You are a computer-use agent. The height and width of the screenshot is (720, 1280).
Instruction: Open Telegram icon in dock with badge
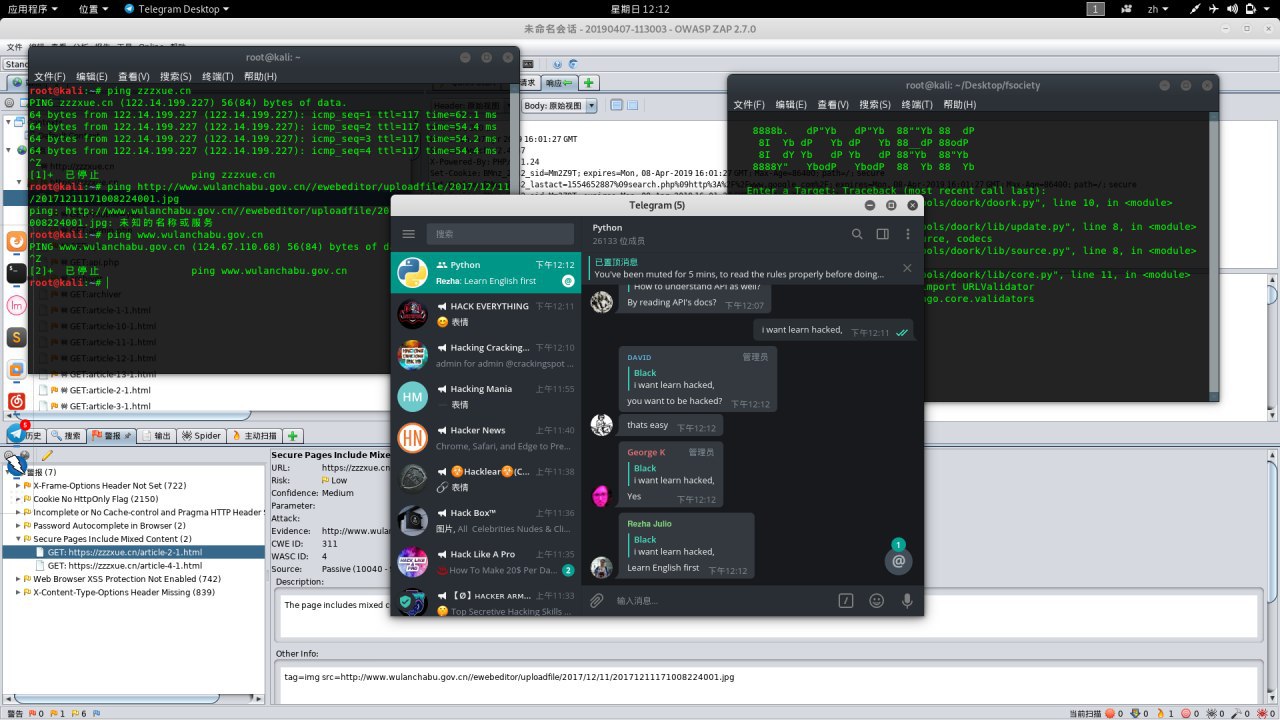tap(16, 433)
